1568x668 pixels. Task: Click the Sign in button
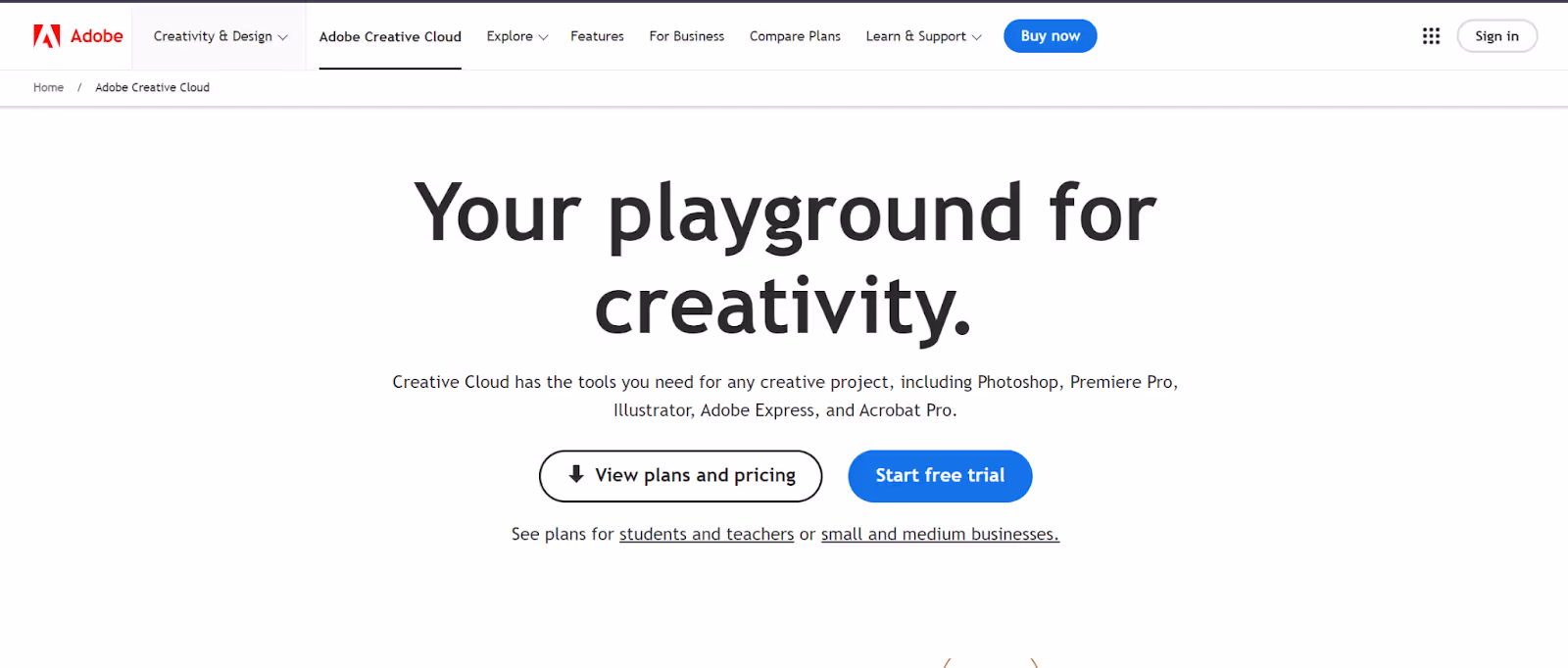[x=1497, y=36]
